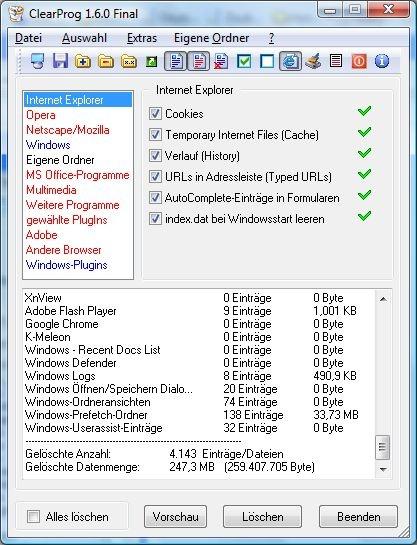Click the green checked box toolbar icon
Viewport: 417px width, 545px height.
pyautogui.click(x=244, y=61)
